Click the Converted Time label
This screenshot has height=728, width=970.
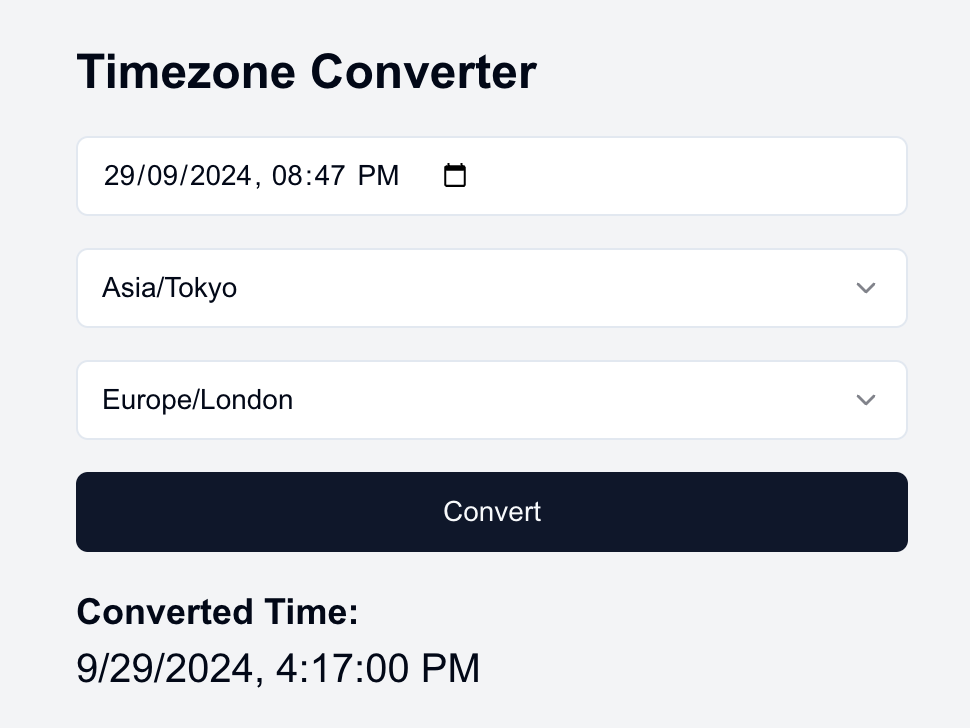pos(217,612)
